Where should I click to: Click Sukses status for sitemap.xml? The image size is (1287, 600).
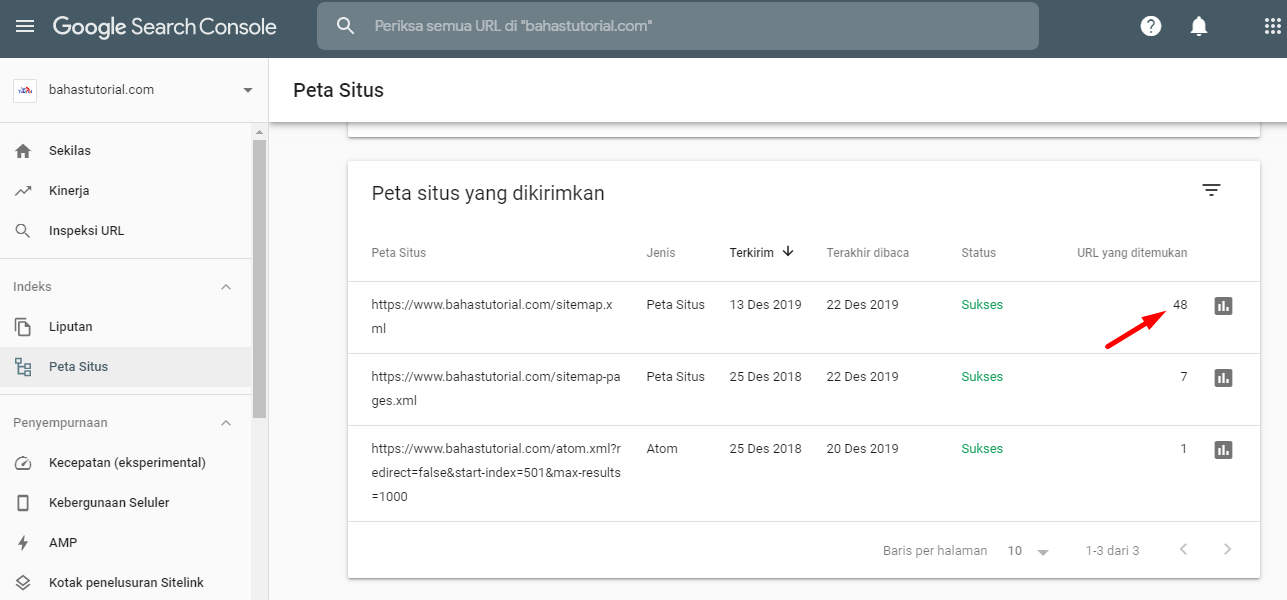click(x=982, y=305)
